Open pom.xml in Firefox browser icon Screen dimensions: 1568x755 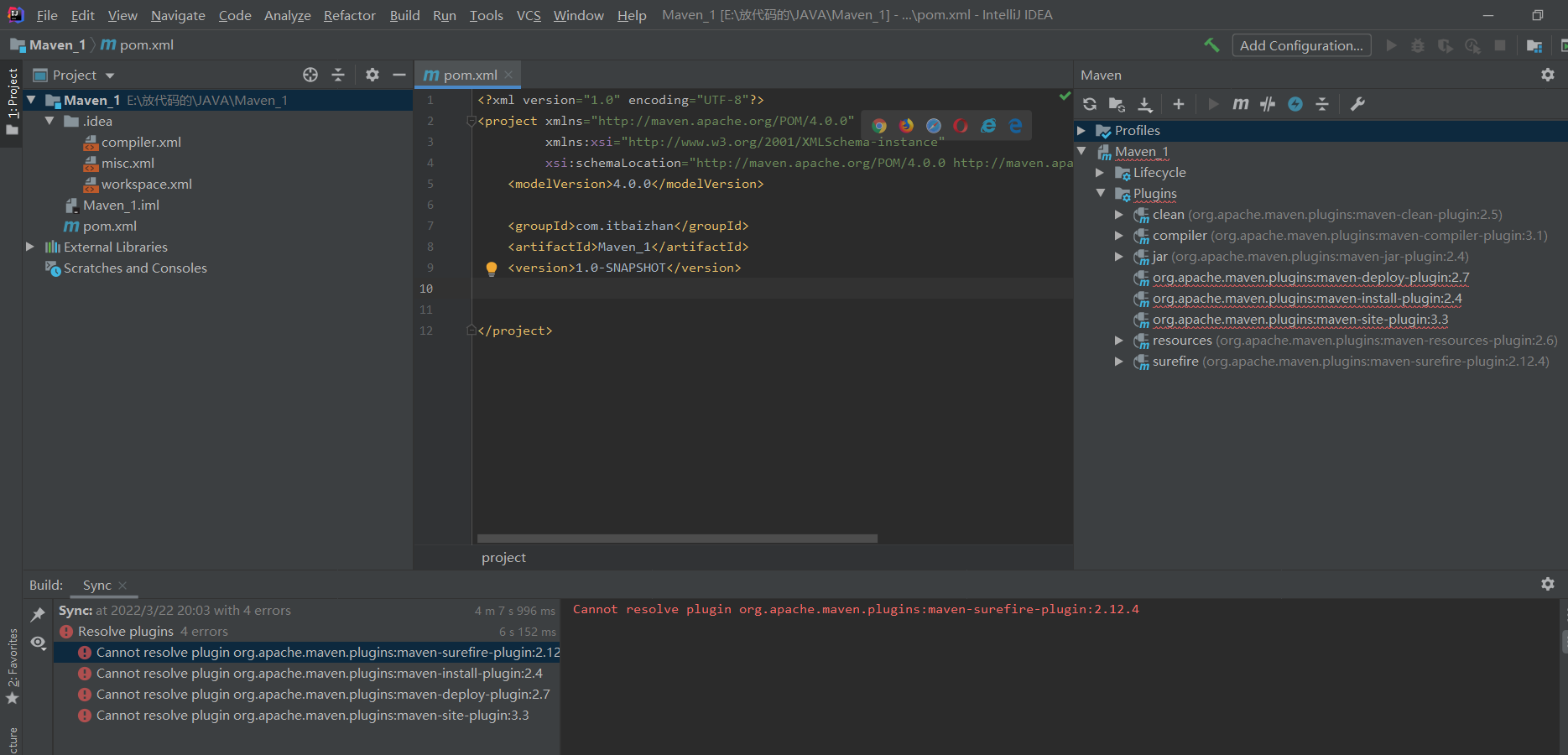(x=907, y=126)
